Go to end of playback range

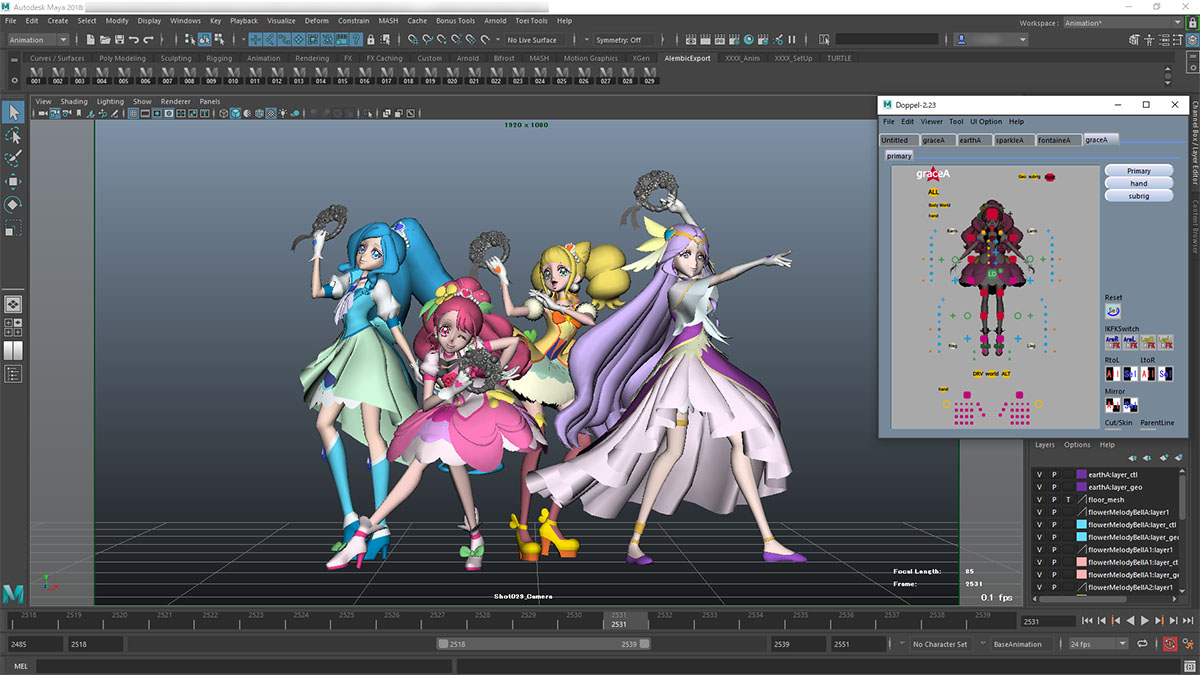pyautogui.click(x=1187, y=621)
